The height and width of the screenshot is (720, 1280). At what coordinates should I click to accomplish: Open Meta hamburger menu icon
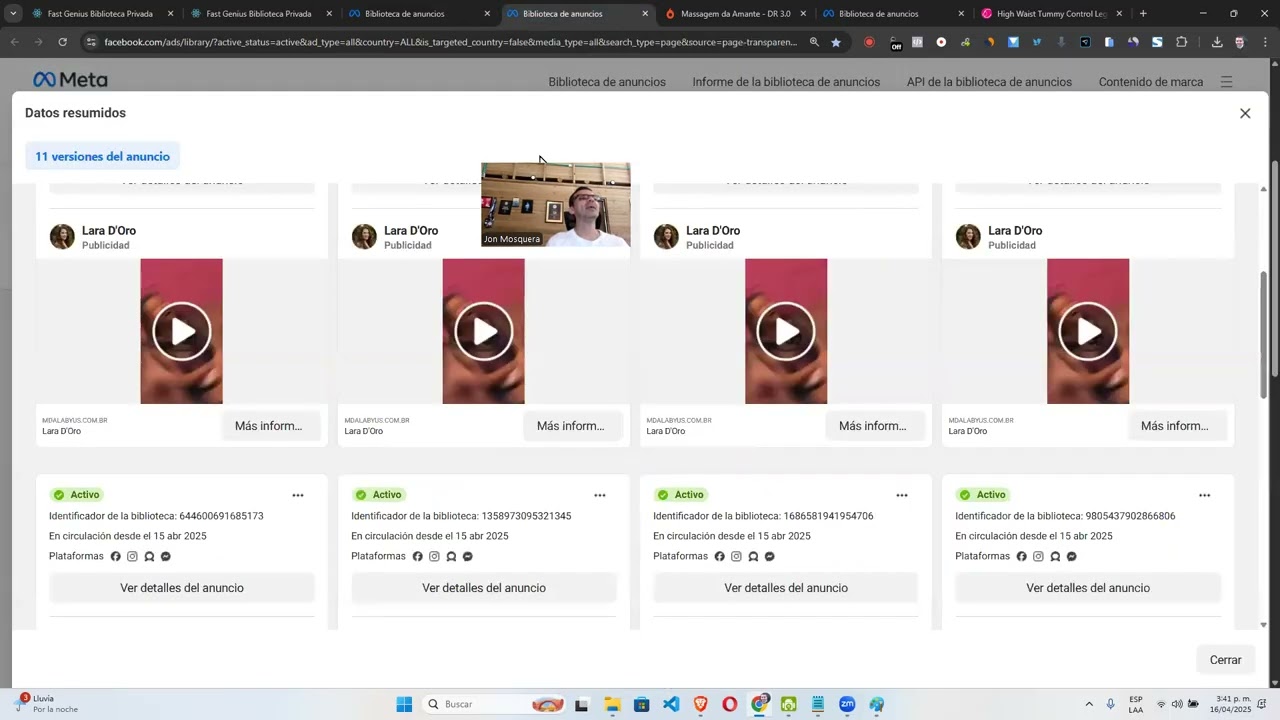1227,82
